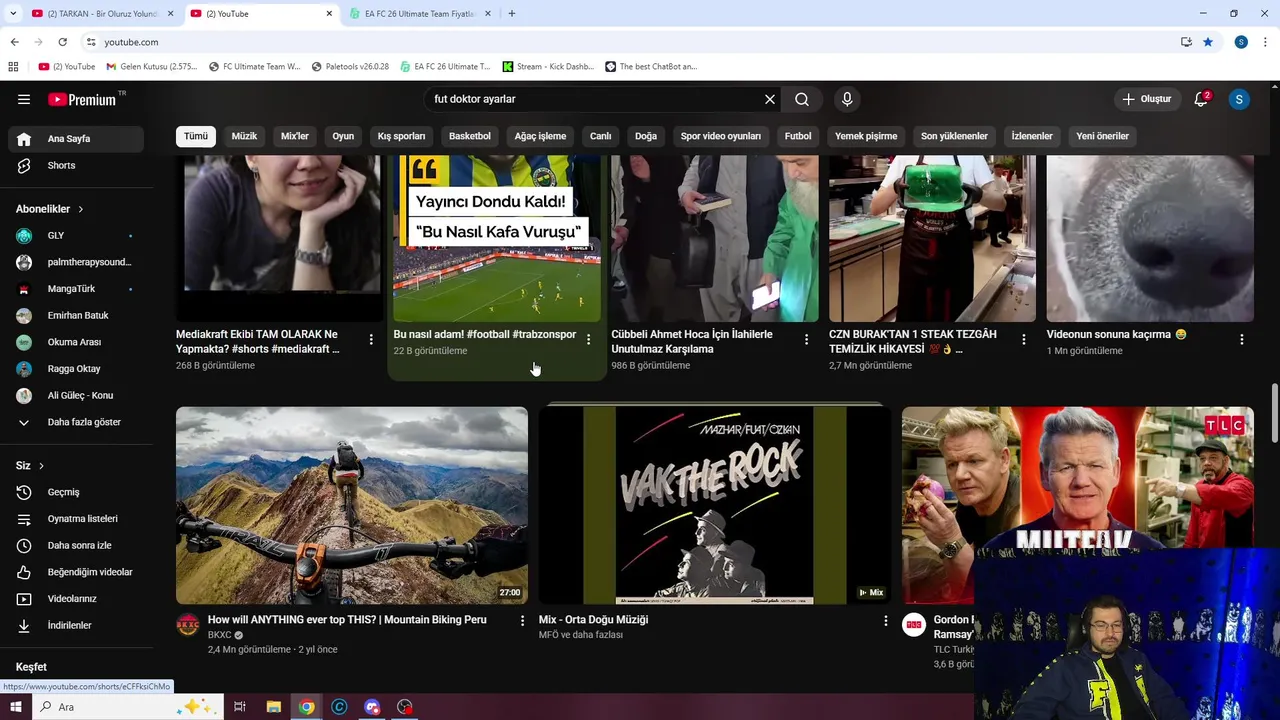The width and height of the screenshot is (1280, 720).
Task: Select the Mix'ler filter chip
Action: coord(295,136)
